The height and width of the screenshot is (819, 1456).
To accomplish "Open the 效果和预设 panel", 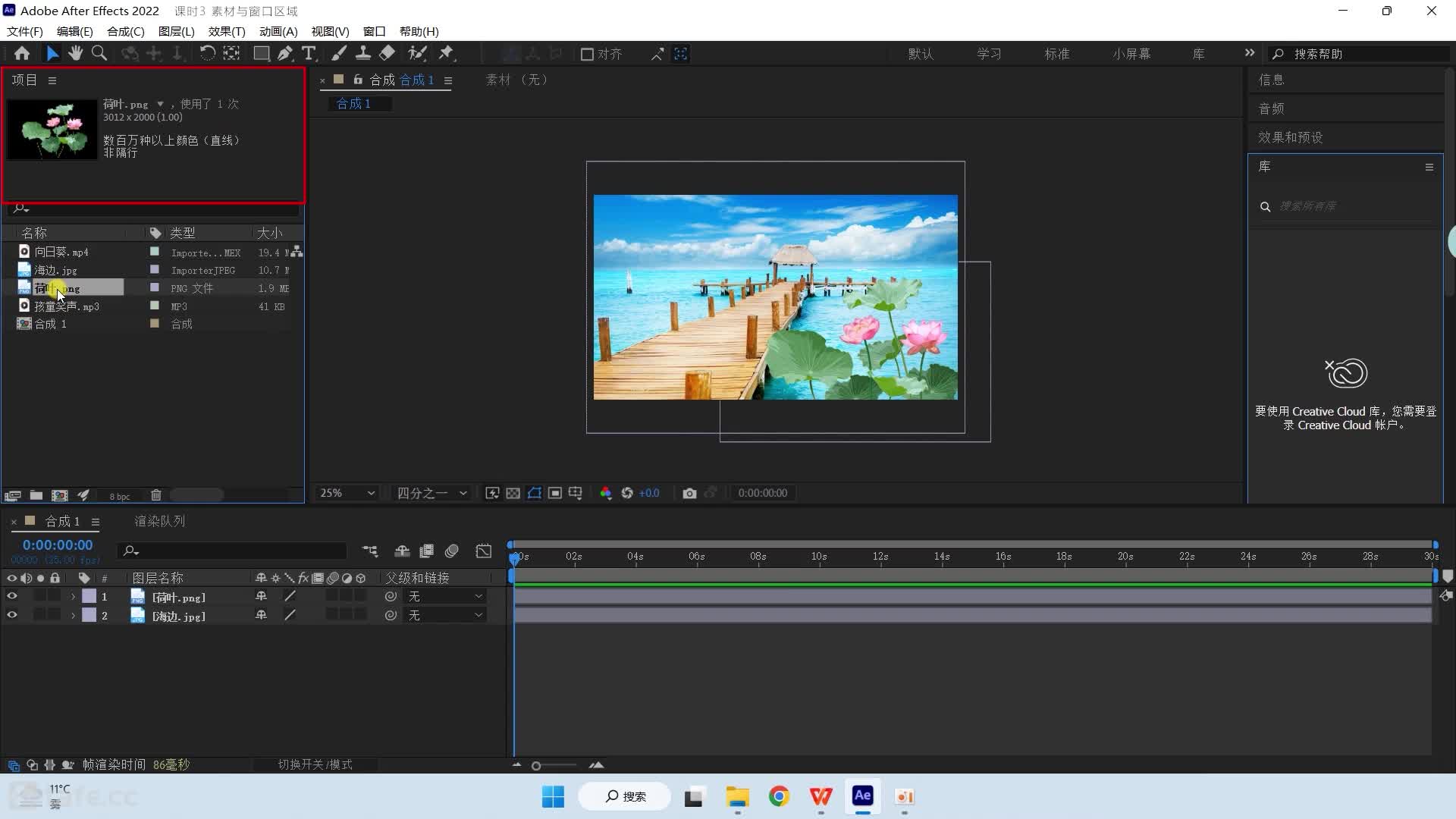I will click(x=1290, y=137).
